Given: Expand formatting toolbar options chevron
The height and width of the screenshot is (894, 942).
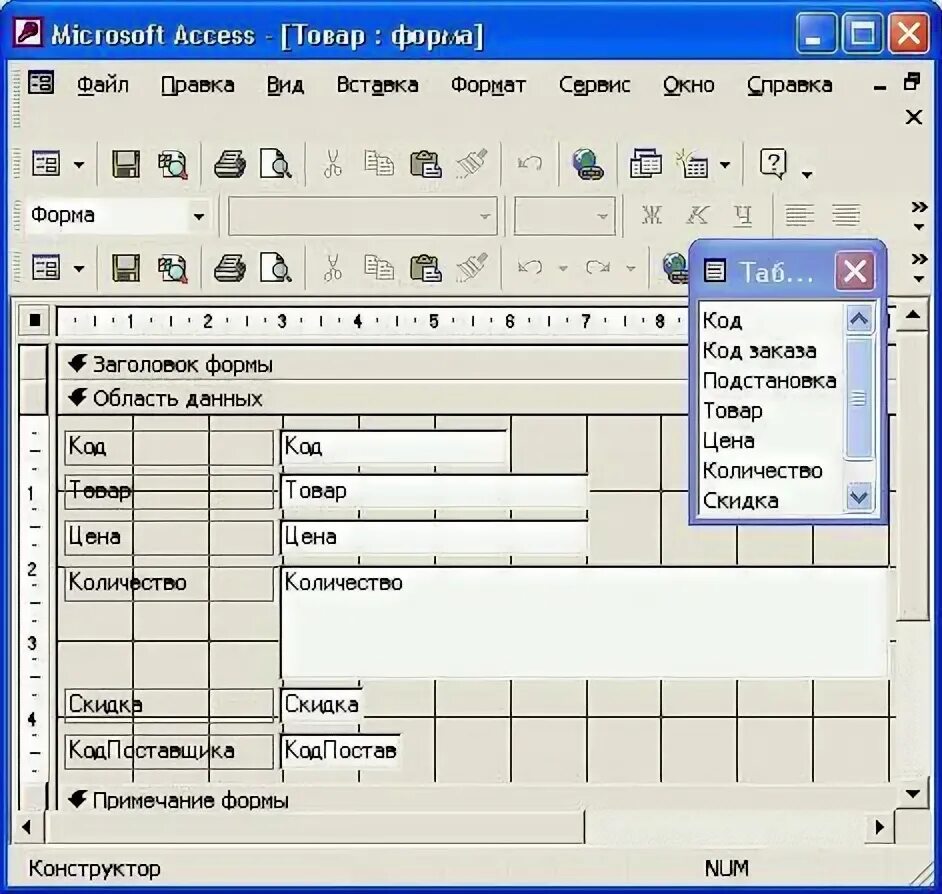Looking at the screenshot, I should (919, 216).
